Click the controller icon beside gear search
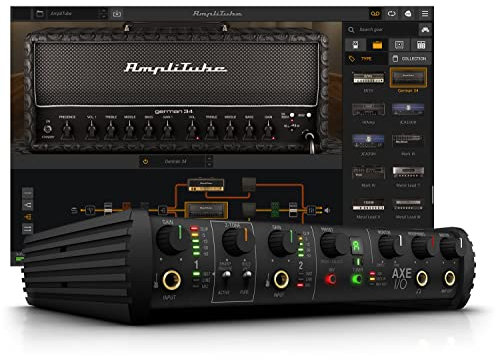496x360 pixels. (425, 30)
